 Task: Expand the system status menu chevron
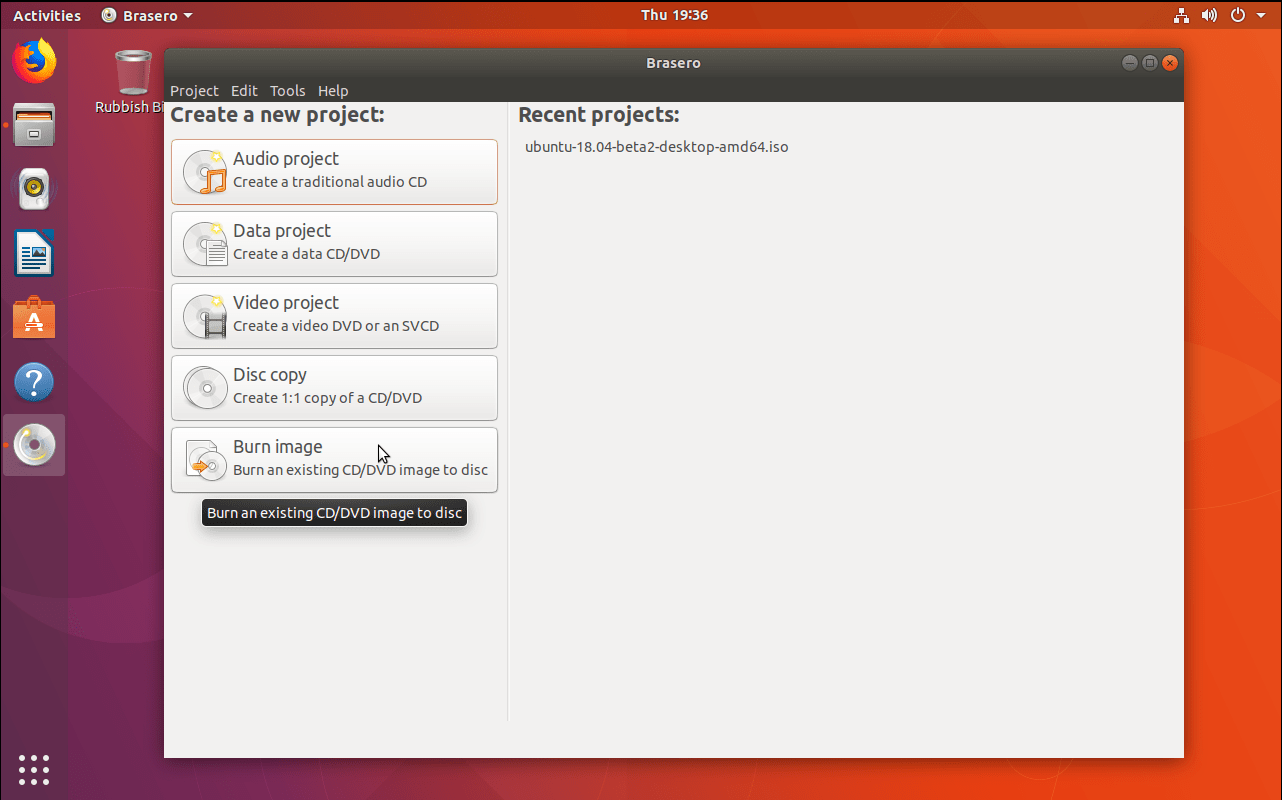pos(1260,15)
